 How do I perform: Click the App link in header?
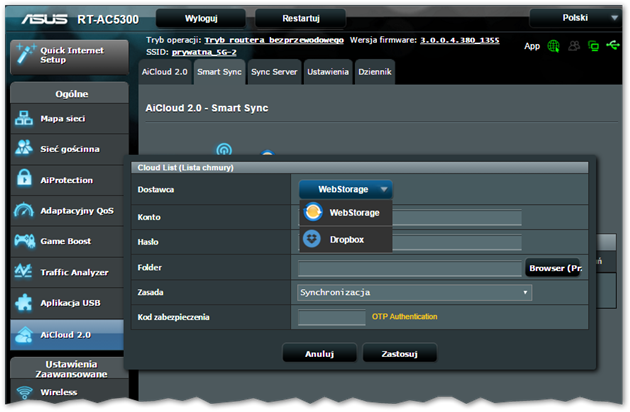coord(532,46)
